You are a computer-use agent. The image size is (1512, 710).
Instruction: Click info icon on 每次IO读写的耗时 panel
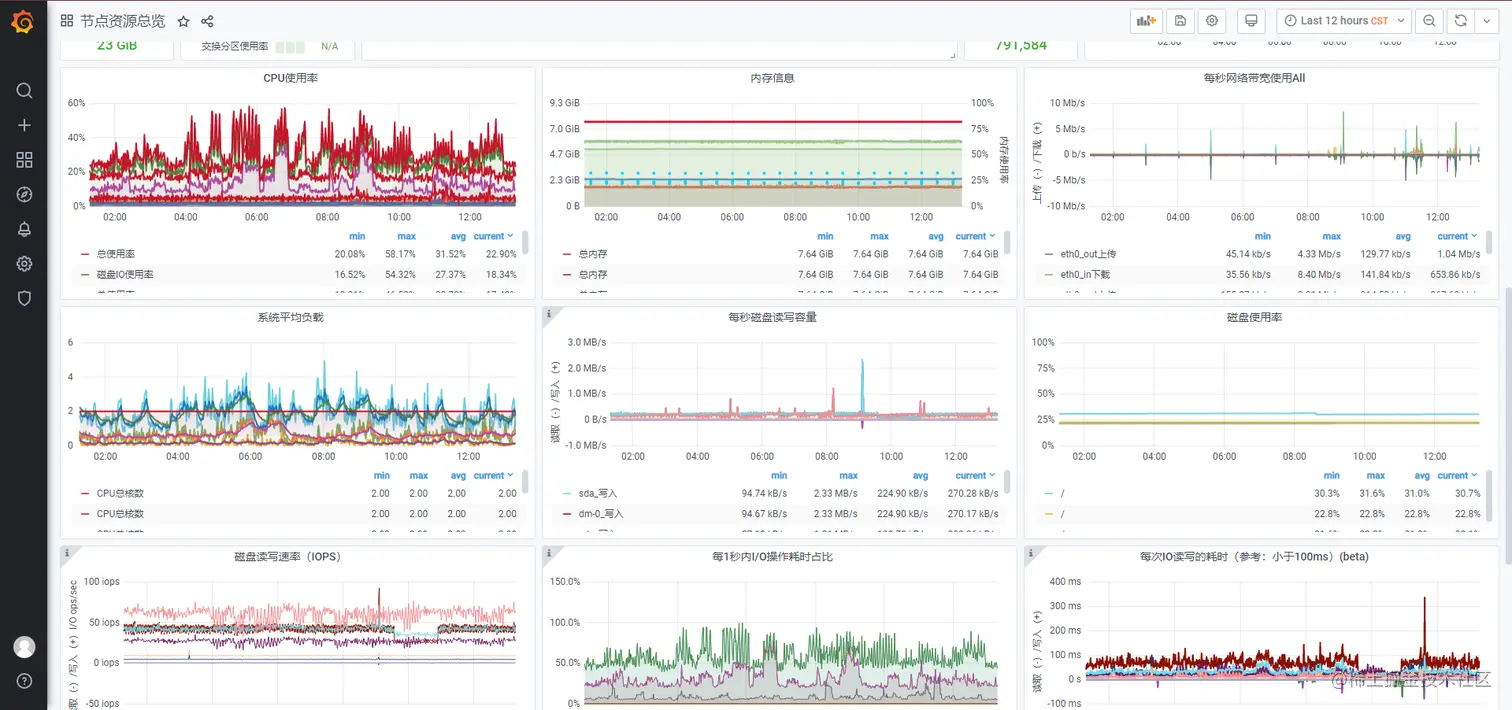tap(1031, 552)
